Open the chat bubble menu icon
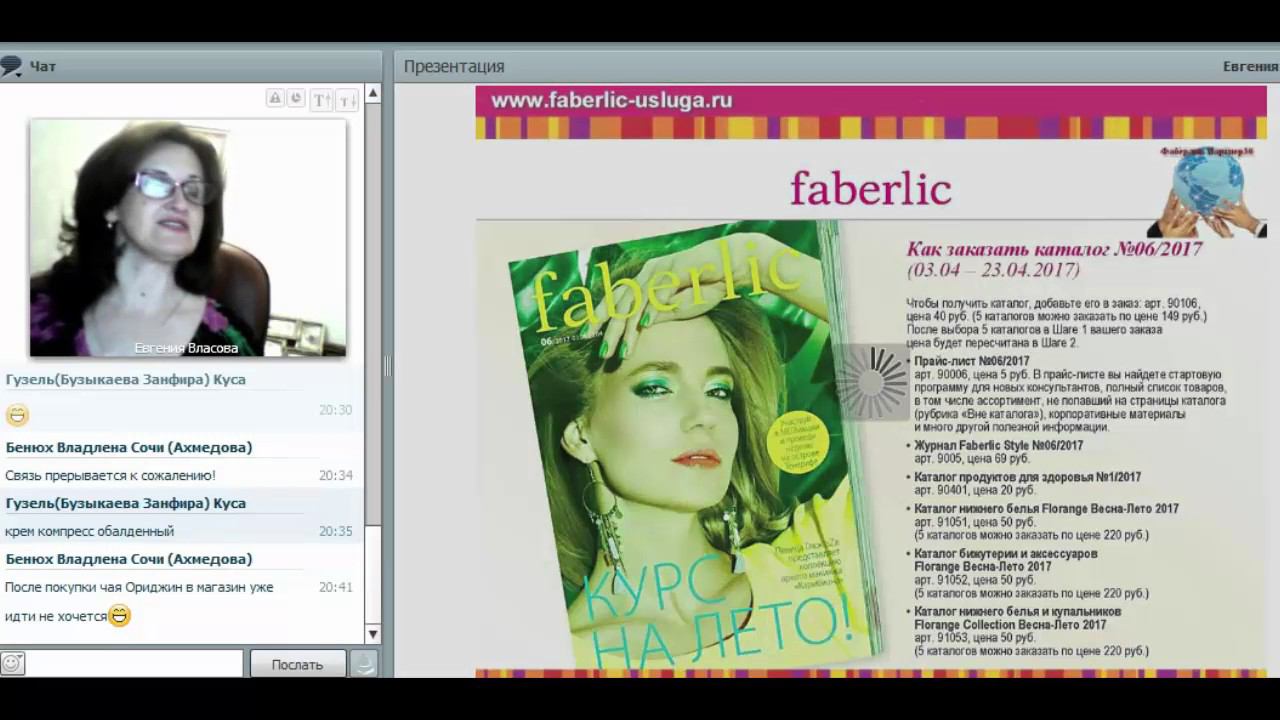1280x720 pixels. coord(11,66)
